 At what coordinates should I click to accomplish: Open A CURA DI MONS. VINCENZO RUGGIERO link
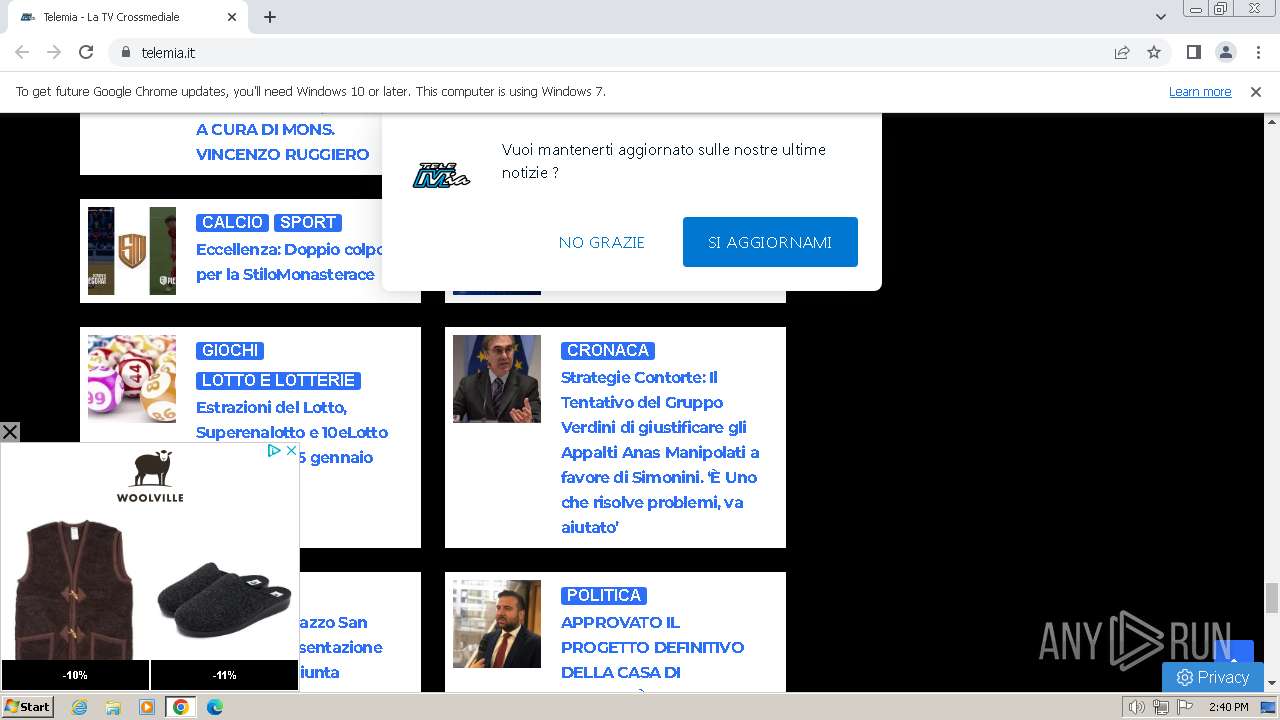coord(283,142)
